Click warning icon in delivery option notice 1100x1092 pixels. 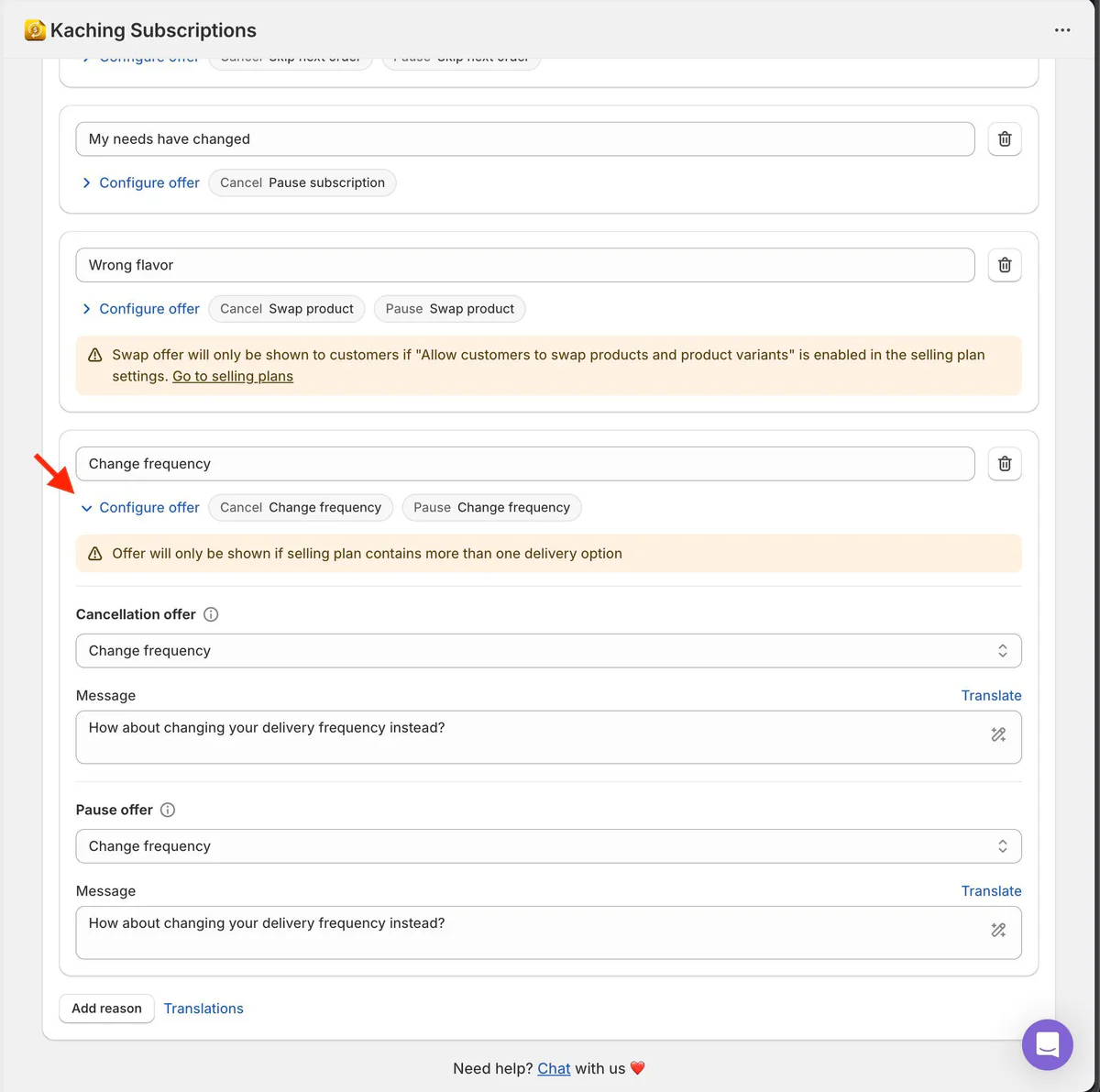[95, 554]
